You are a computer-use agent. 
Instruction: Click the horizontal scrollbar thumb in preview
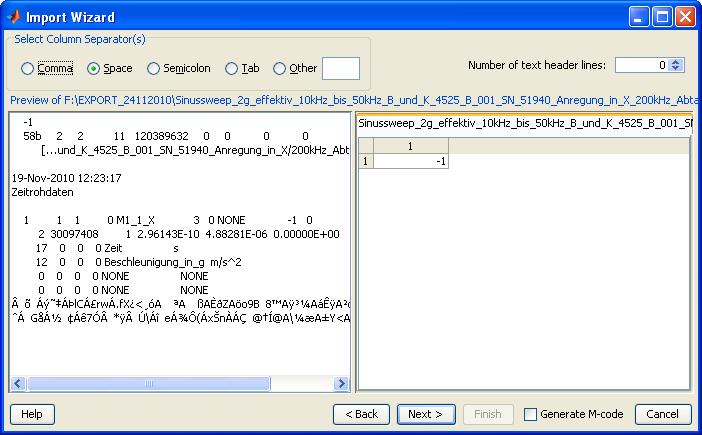tap(149, 384)
